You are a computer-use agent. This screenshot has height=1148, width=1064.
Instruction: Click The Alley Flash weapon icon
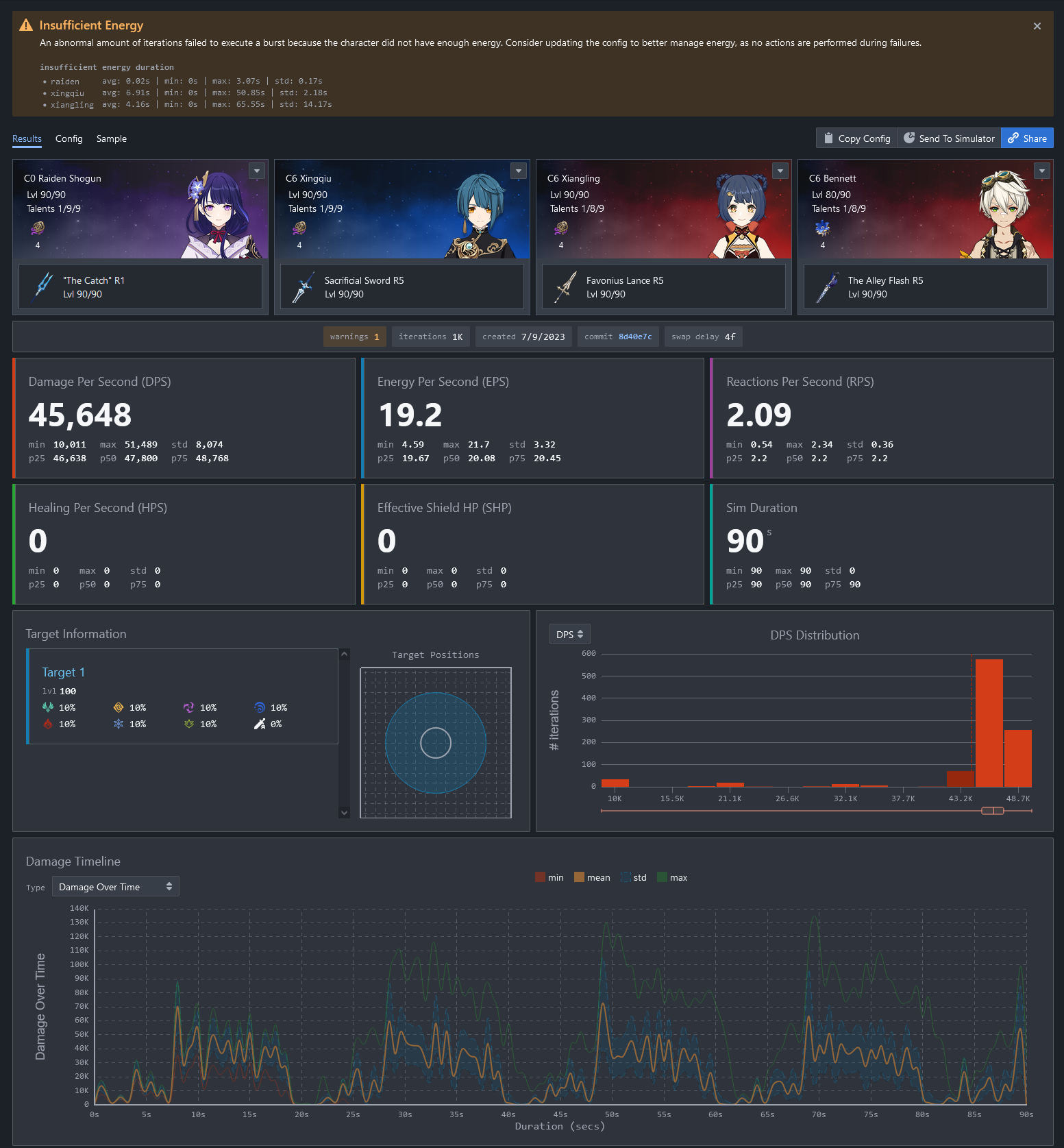[828, 287]
